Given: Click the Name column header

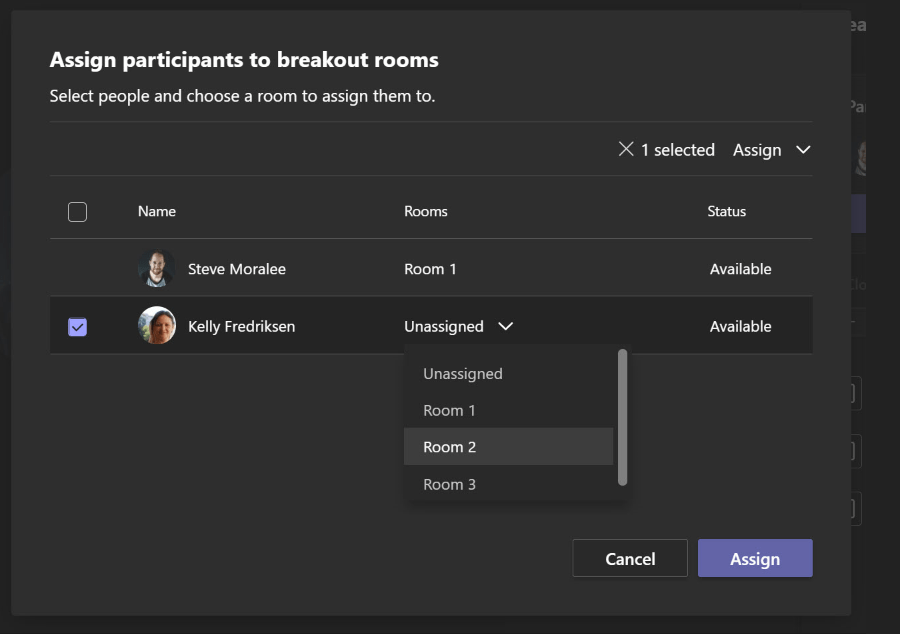Looking at the screenshot, I should pyautogui.click(x=157, y=211).
